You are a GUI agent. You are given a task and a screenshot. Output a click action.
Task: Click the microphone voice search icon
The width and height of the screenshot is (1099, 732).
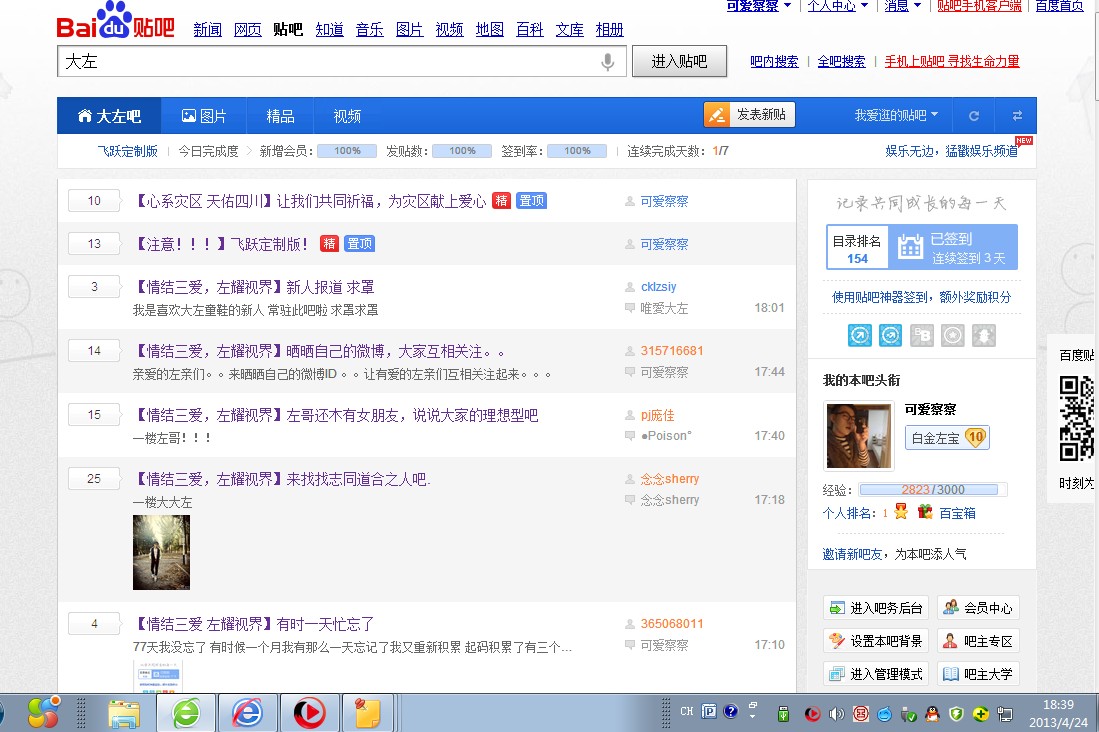[x=608, y=62]
